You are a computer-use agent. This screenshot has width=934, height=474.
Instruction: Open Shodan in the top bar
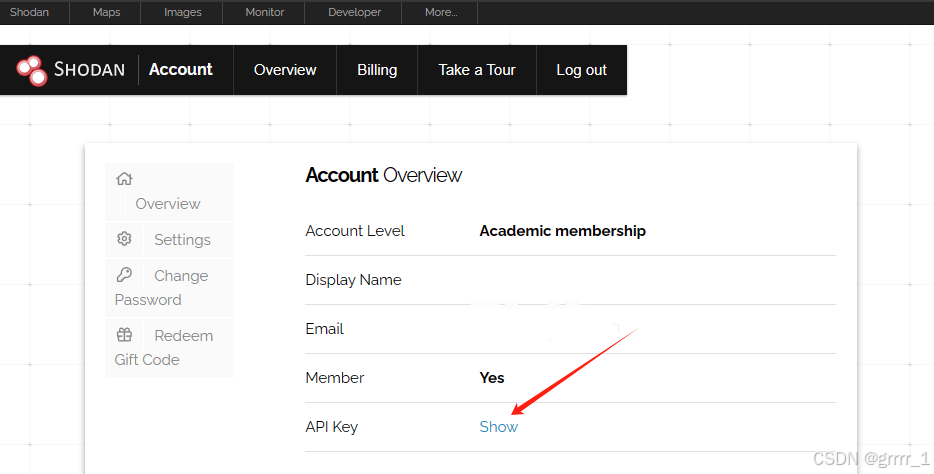click(x=29, y=12)
